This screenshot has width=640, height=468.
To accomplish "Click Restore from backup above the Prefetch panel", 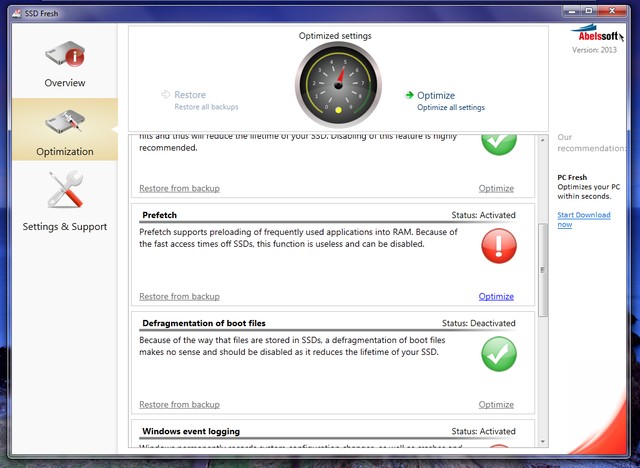I will tap(179, 189).
